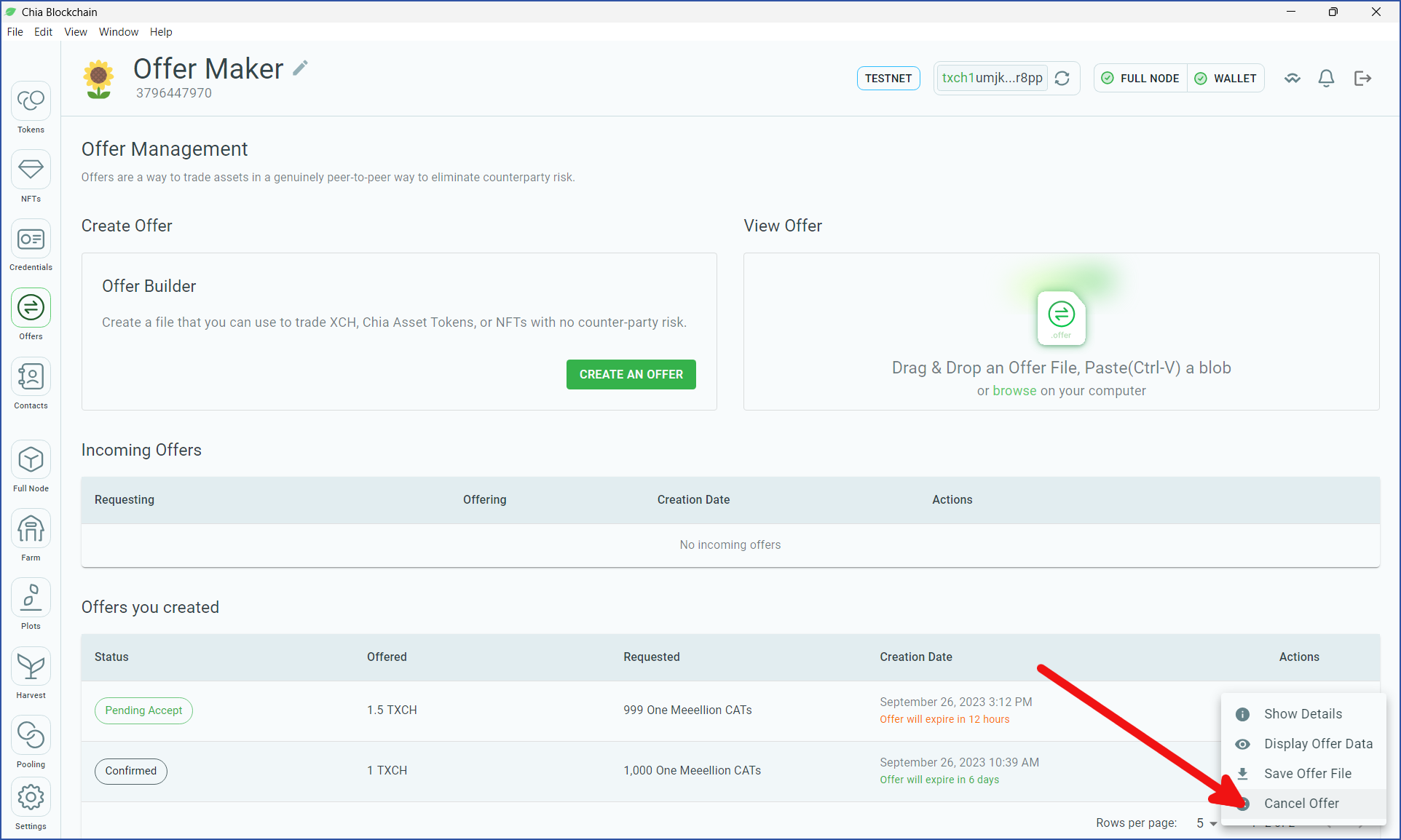Refresh the receive address
Viewport: 1401px width, 840px height.
1062,78
